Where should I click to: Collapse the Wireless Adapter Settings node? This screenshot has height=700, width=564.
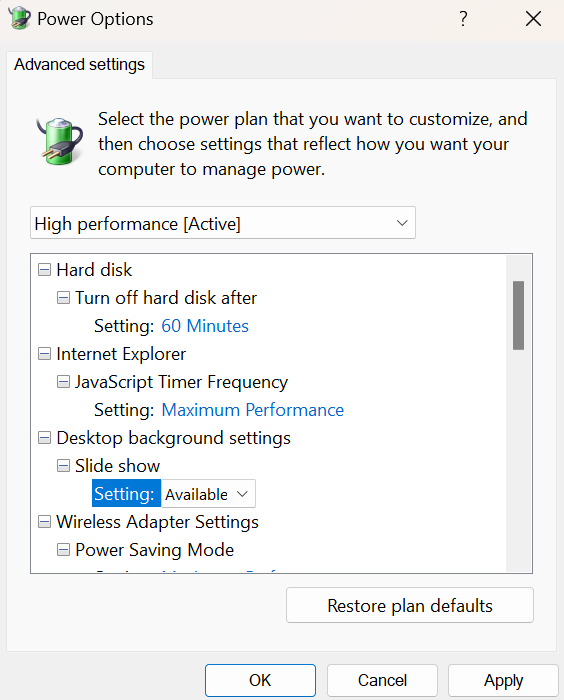44,522
